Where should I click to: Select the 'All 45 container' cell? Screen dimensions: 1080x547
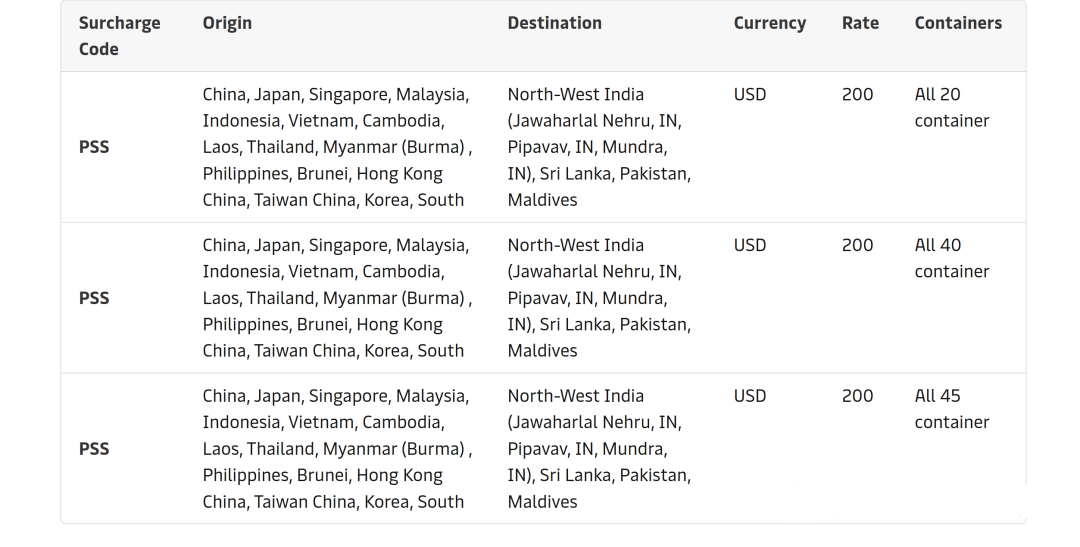pyautogui.click(x=951, y=409)
